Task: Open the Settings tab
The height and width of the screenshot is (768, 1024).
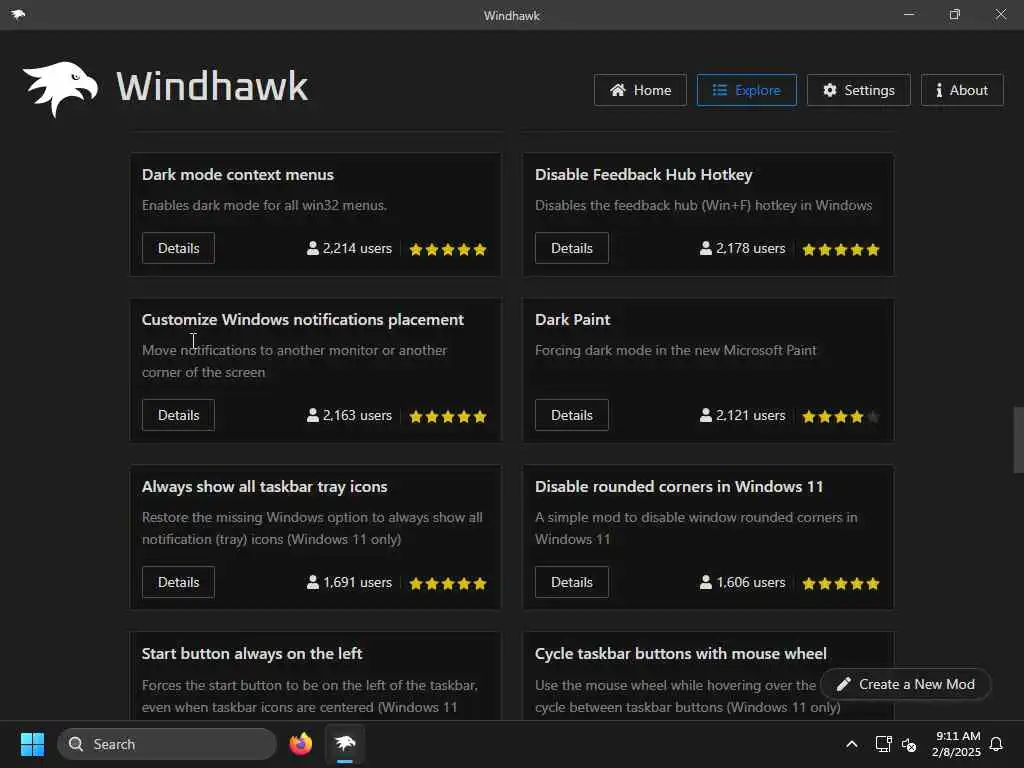Action: (858, 90)
